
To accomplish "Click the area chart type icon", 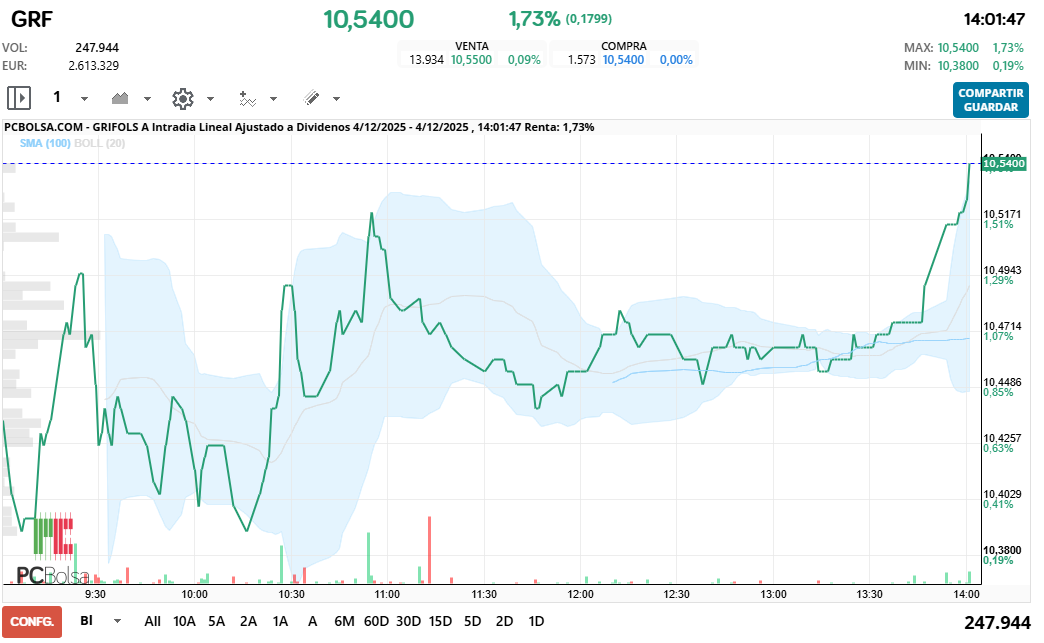I will [121, 98].
